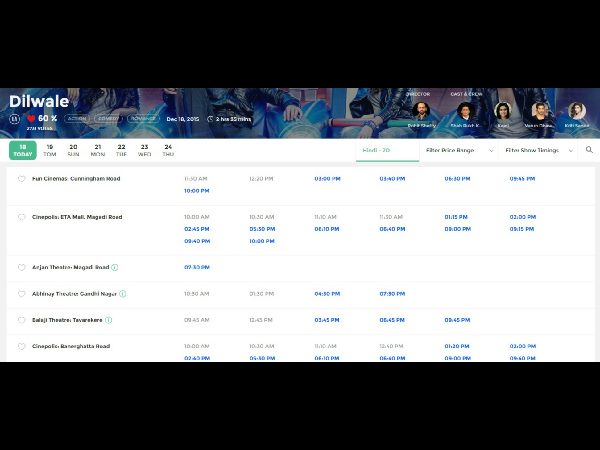Click the Romance genre tag

[x=143, y=119]
